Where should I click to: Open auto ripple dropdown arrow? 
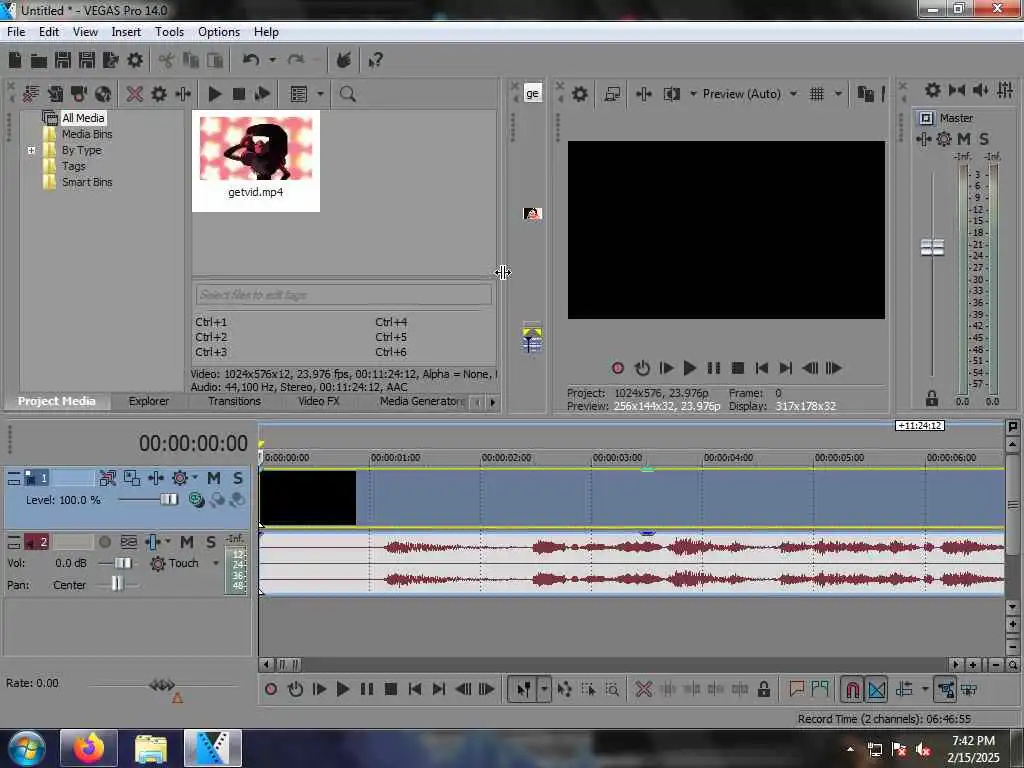pyautogui.click(x=924, y=690)
